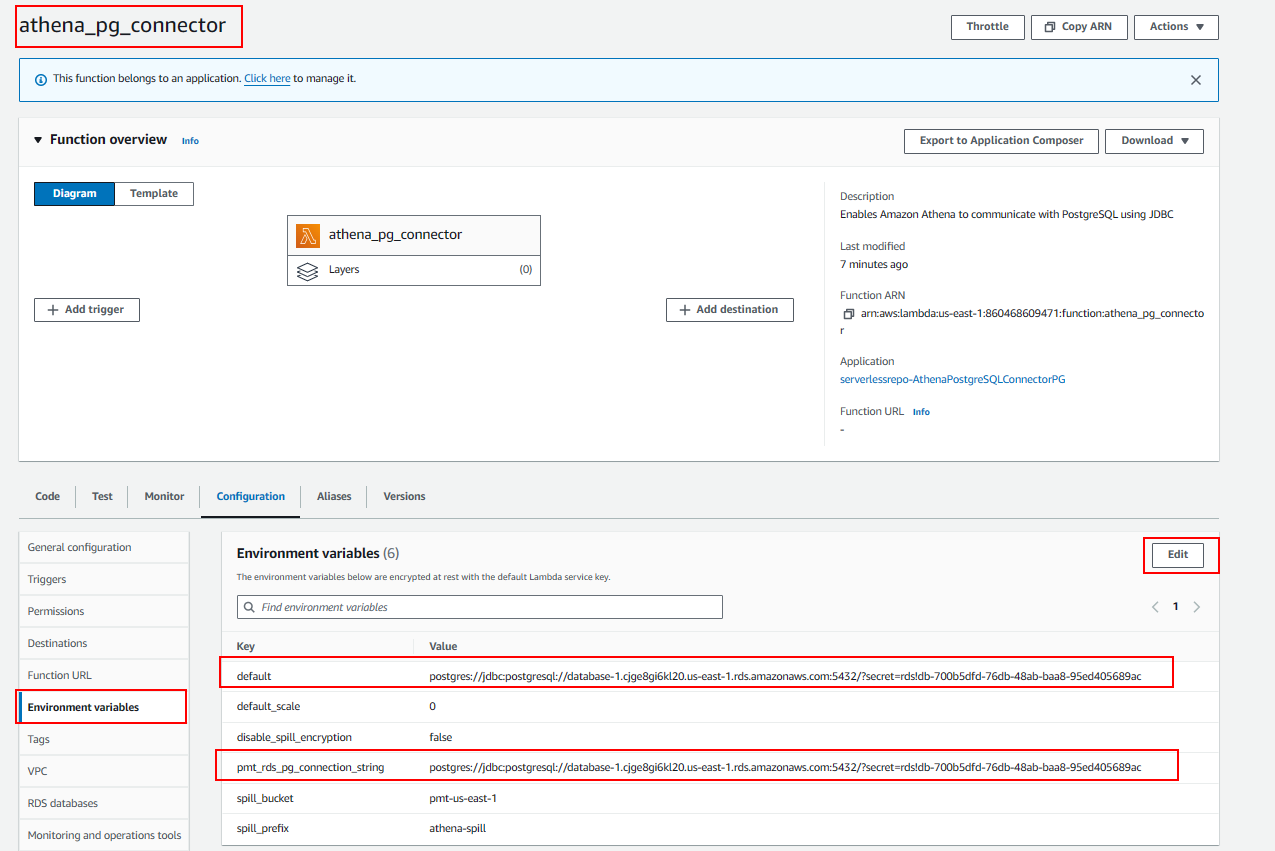Open serverlessrepo-AthenaPostgreSQLConnectorPG application link
1275x851 pixels.
click(x=953, y=379)
